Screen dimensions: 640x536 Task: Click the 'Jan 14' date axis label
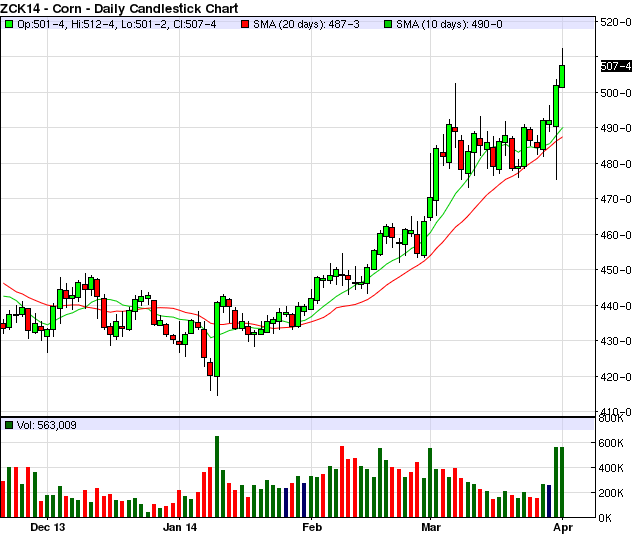click(x=180, y=527)
